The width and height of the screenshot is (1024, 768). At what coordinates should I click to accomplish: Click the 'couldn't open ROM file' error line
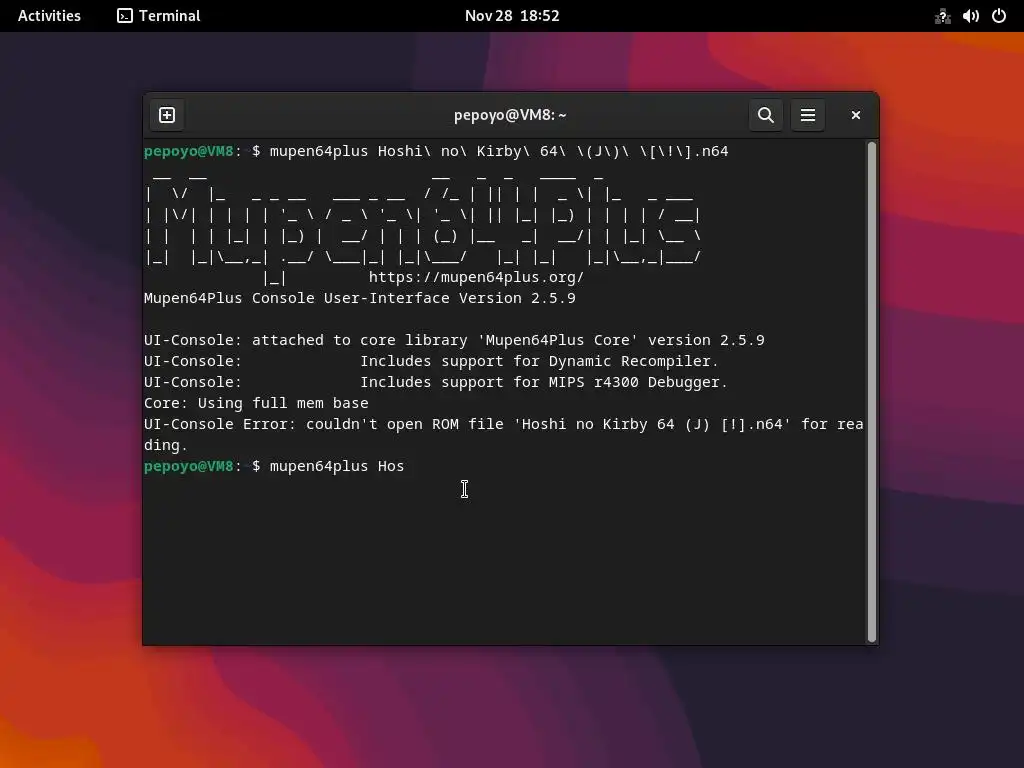pos(504,434)
